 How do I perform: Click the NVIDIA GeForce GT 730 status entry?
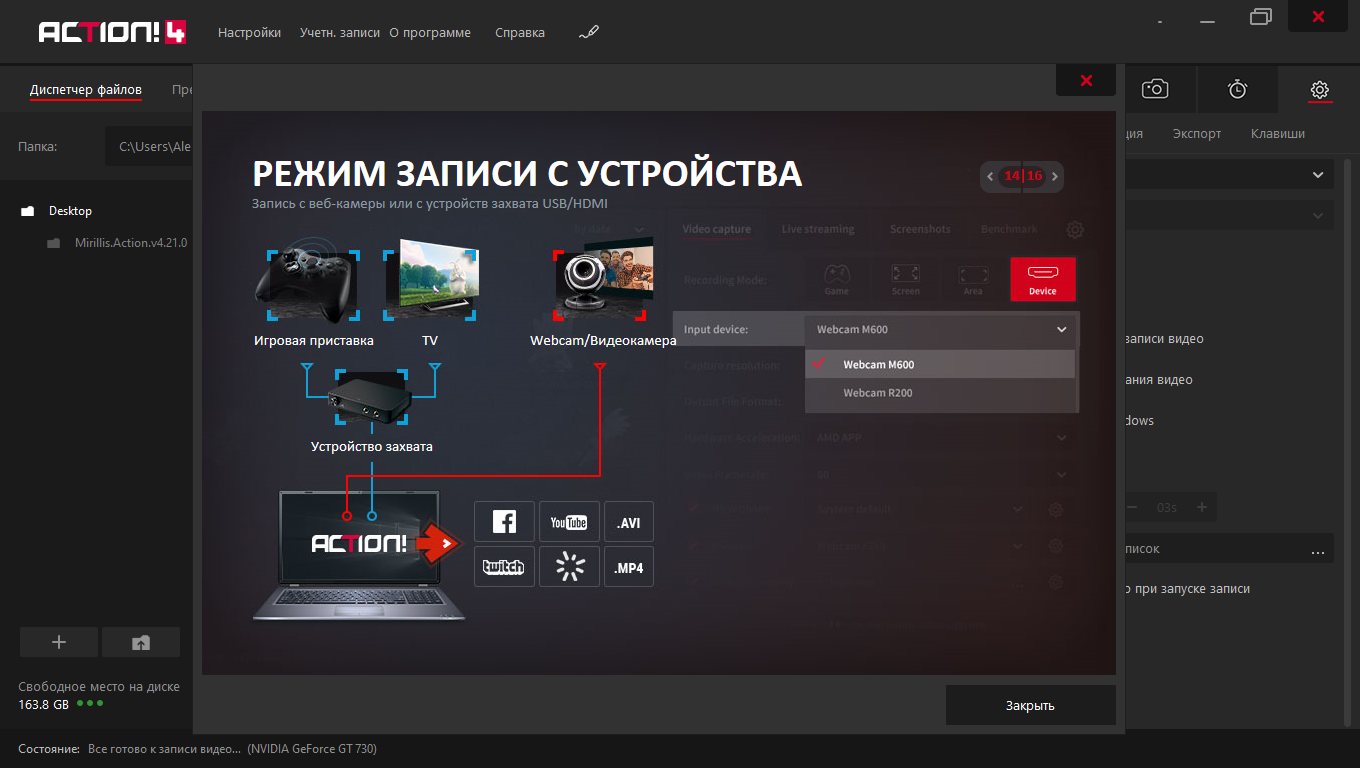[312, 749]
